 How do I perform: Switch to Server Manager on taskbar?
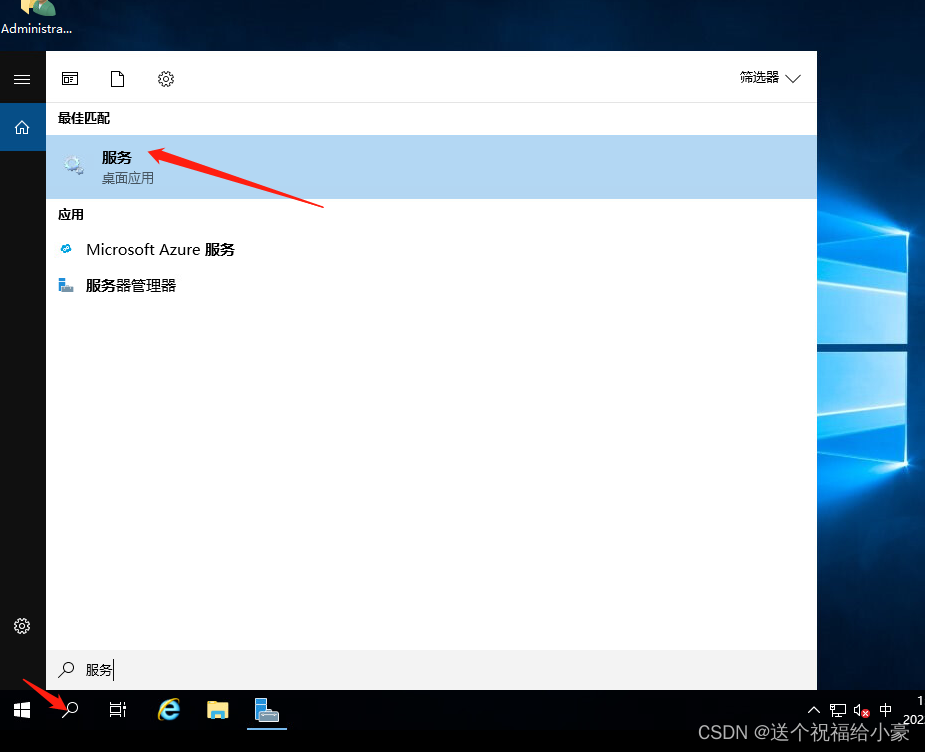click(x=267, y=710)
